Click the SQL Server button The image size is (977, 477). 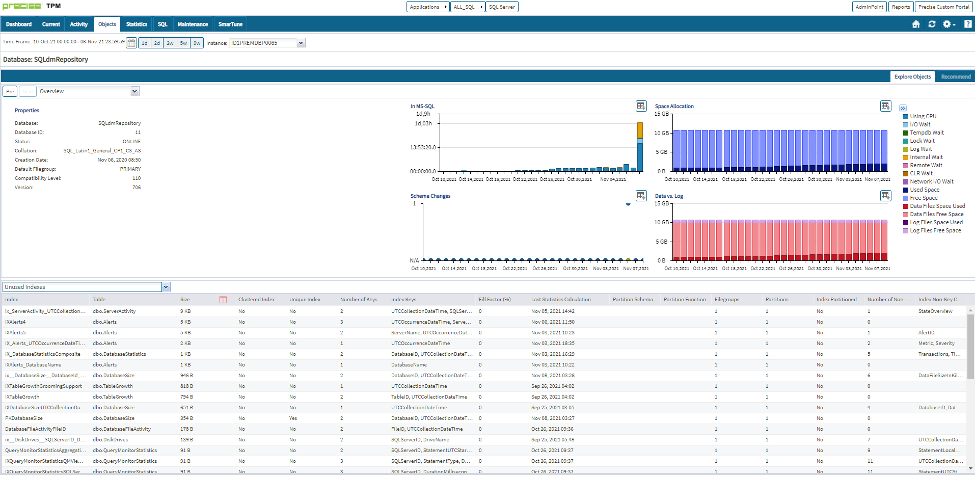coord(502,7)
